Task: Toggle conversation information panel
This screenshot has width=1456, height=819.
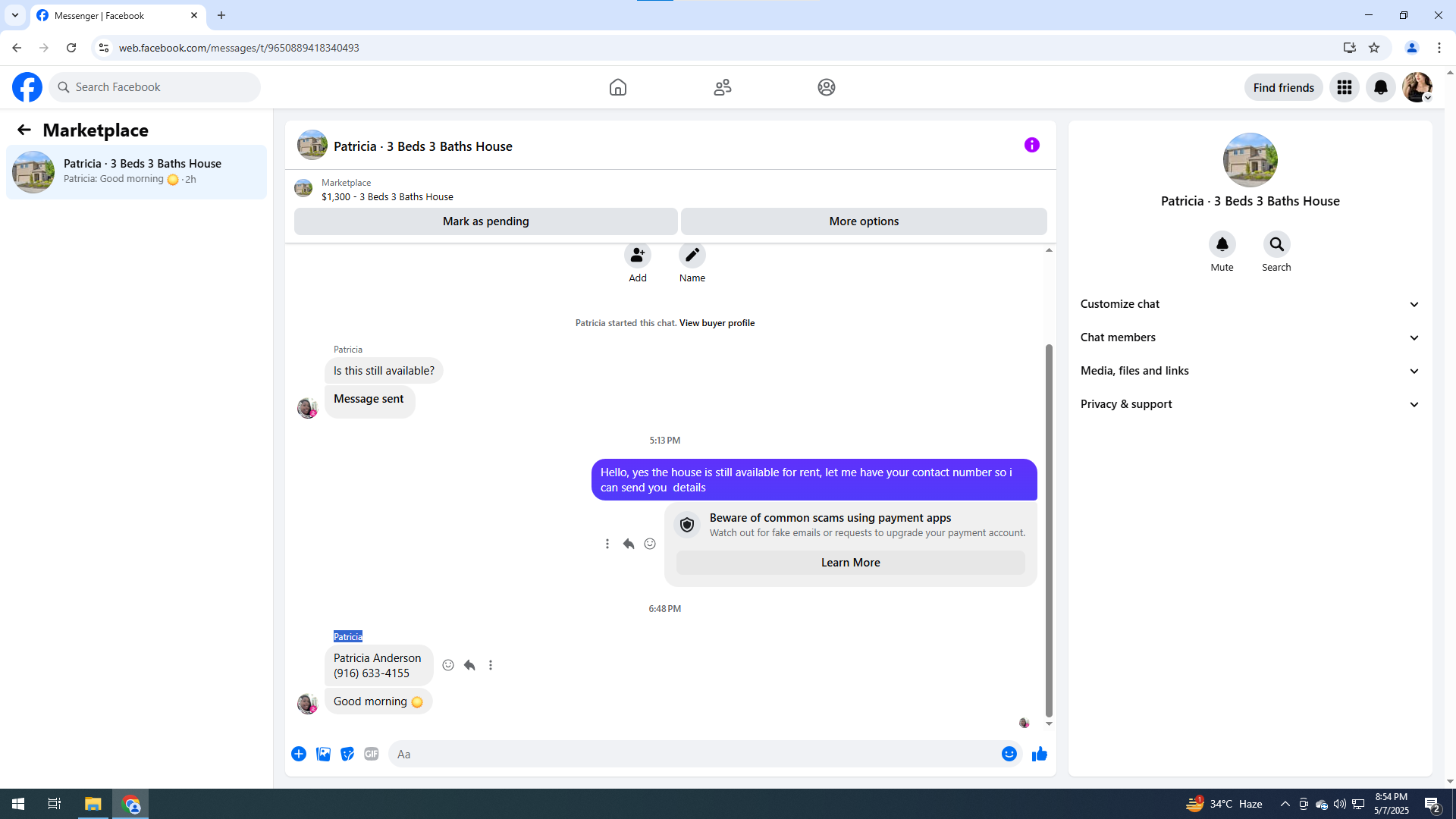Action: 1031,145
